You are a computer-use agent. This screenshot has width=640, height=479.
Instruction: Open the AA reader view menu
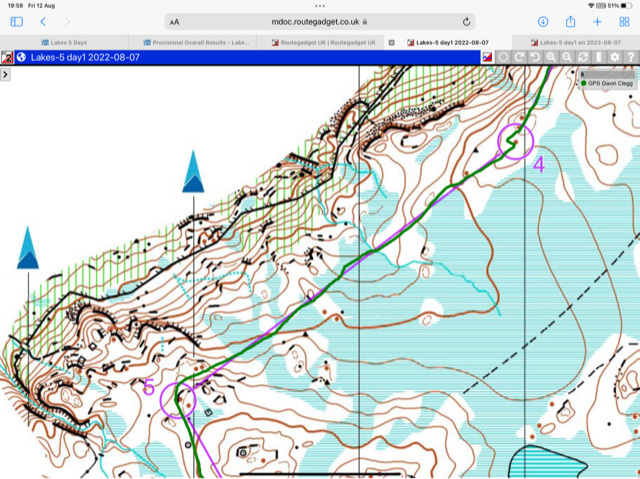[x=175, y=21]
